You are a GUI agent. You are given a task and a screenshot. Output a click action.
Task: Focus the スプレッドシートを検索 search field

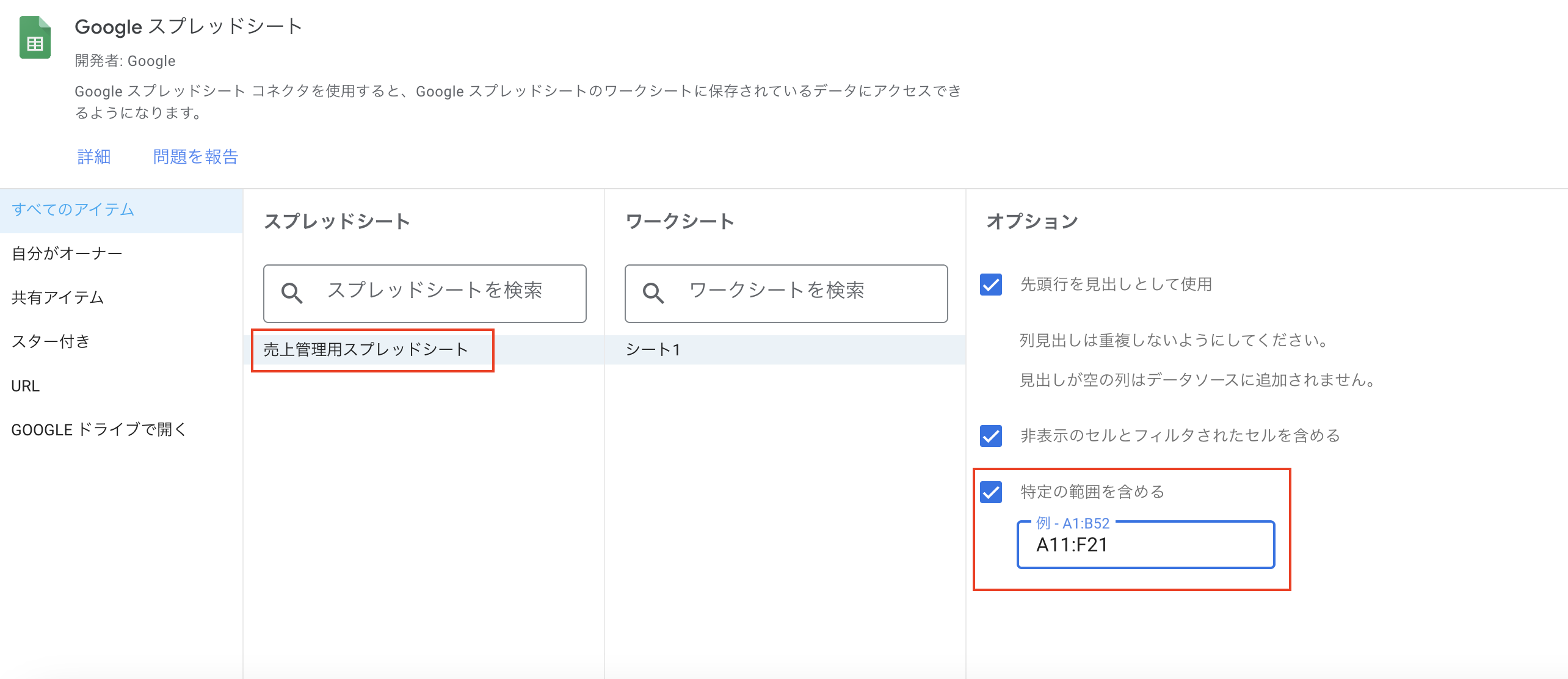(435, 291)
